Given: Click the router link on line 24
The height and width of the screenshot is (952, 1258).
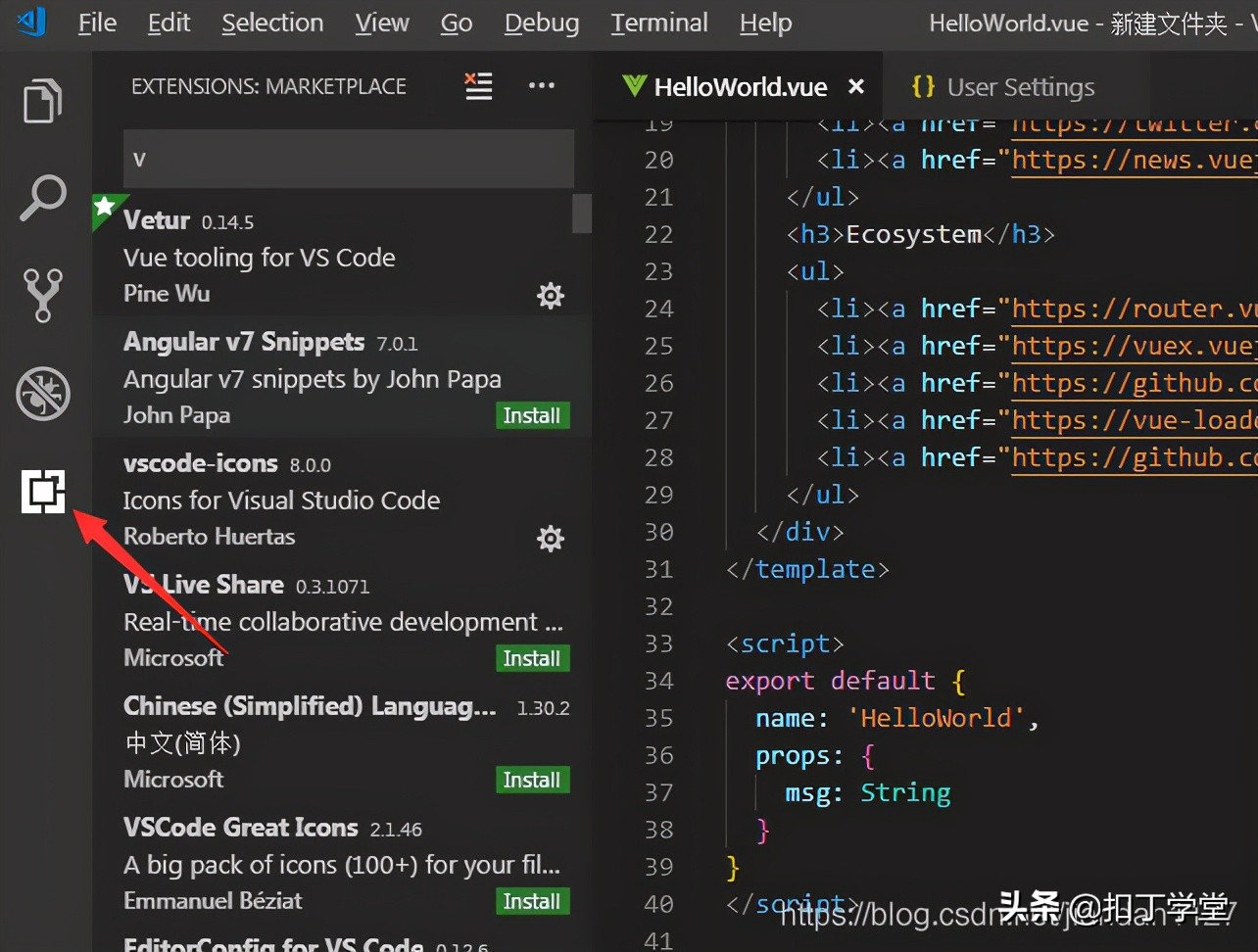Looking at the screenshot, I should [1135, 309].
